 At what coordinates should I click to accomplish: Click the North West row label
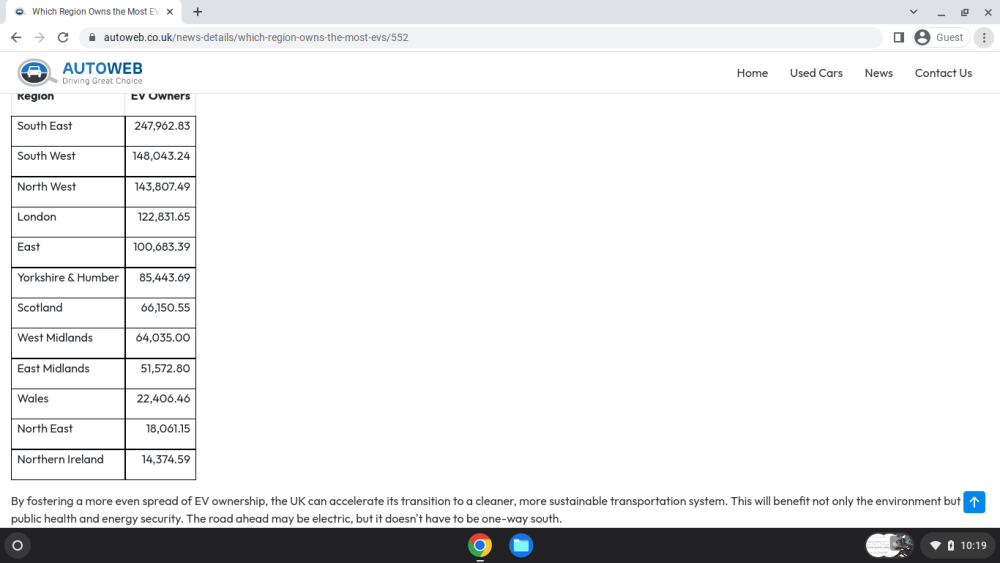(47, 186)
